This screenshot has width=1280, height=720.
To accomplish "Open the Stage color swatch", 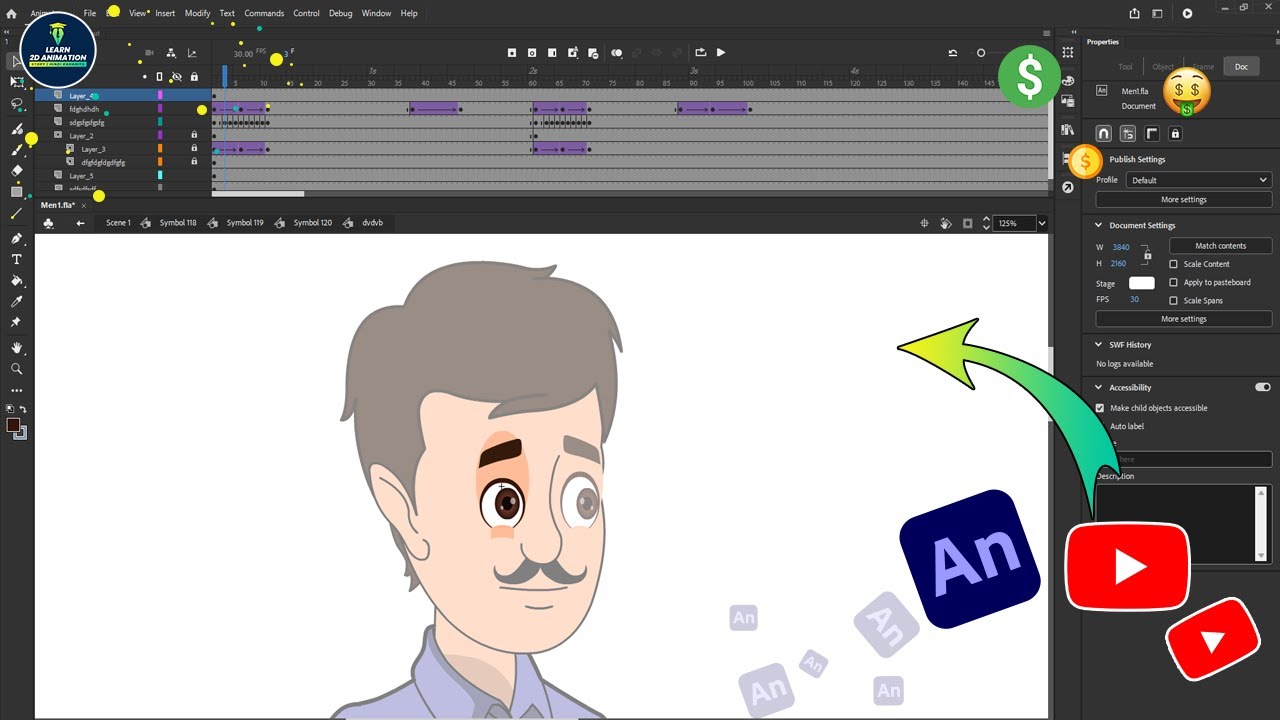I will click(x=1142, y=283).
